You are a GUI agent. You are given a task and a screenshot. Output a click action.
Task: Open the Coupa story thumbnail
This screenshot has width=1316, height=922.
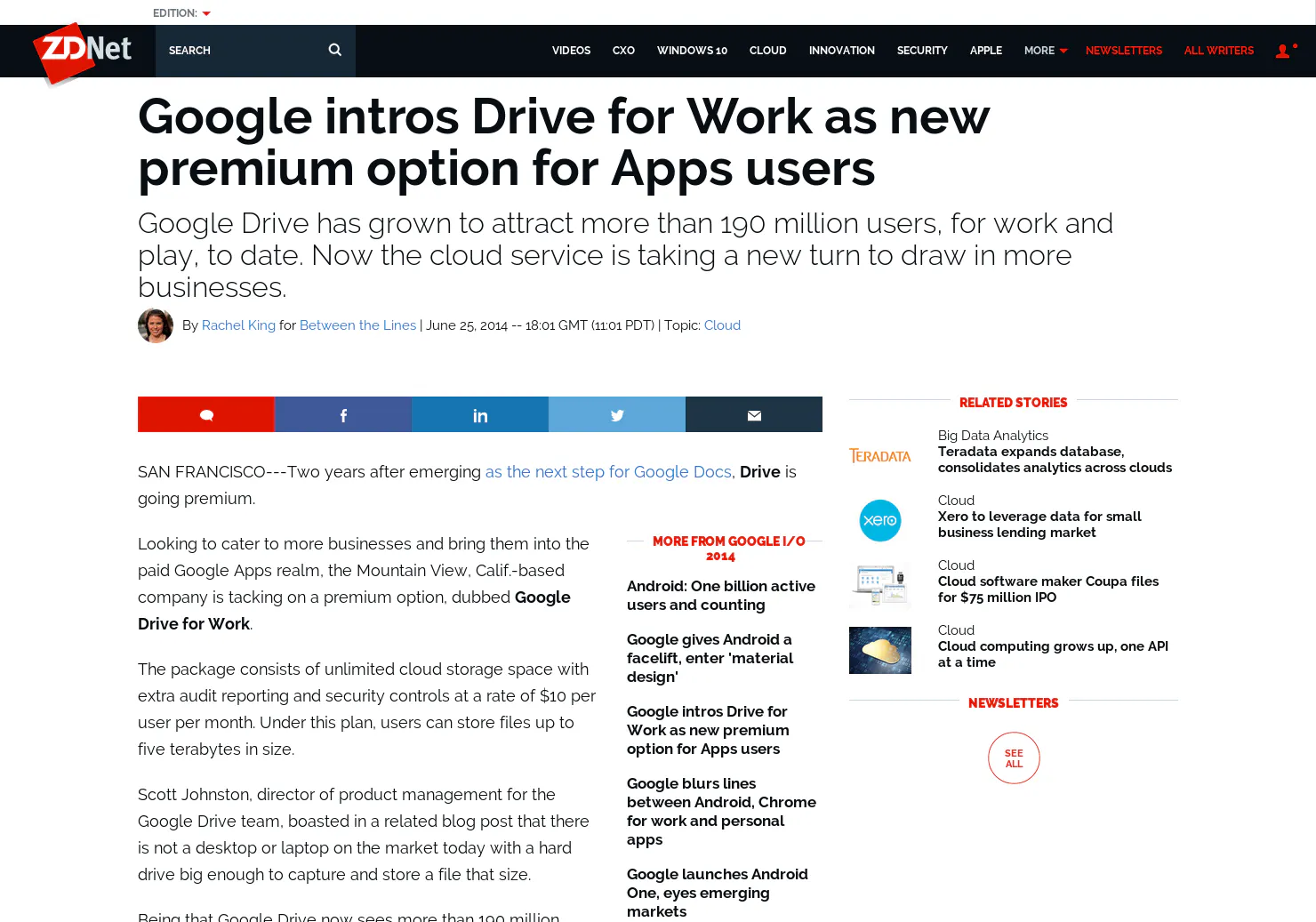pos(880,585)
